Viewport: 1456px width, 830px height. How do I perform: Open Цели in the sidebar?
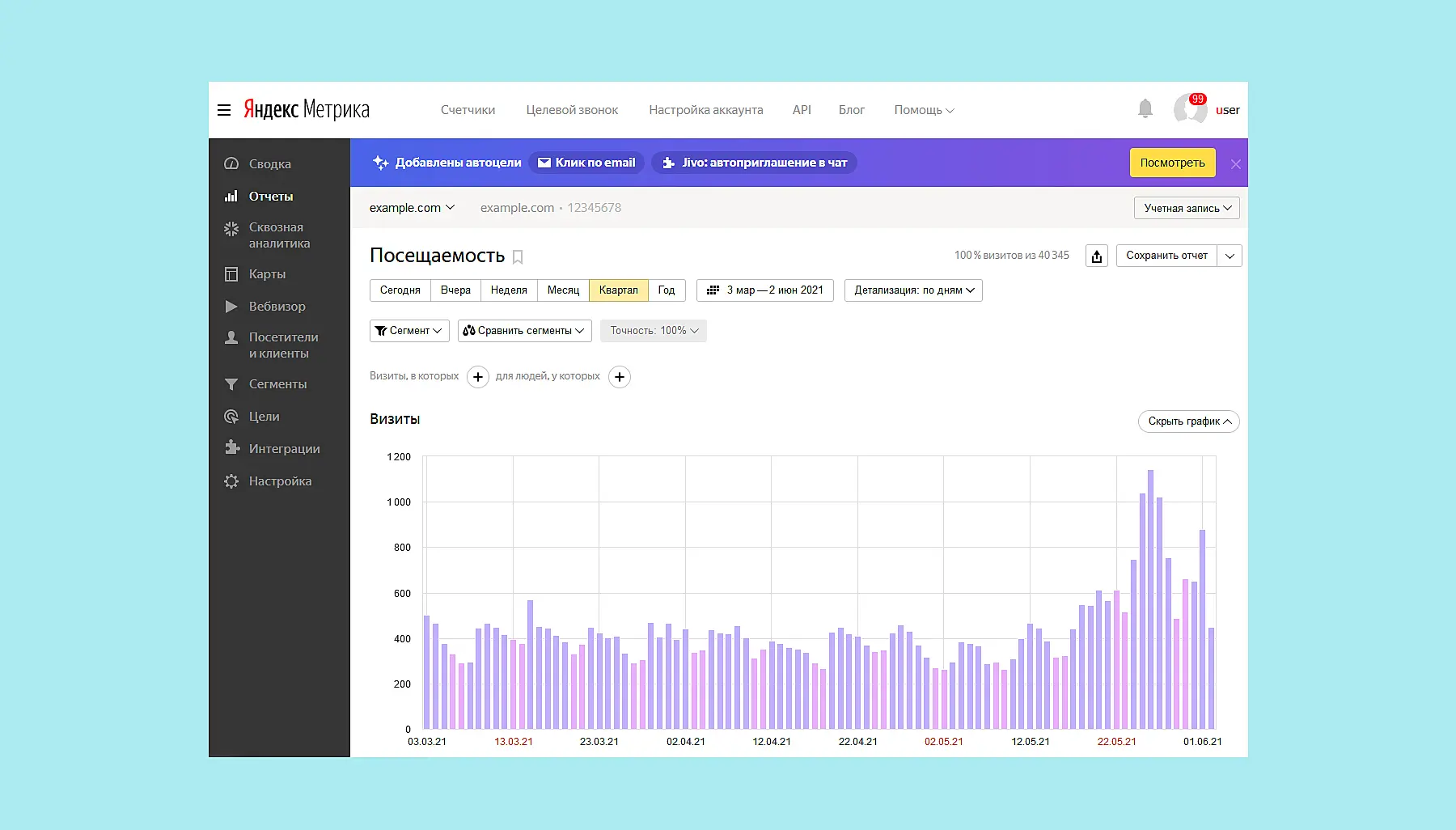pyautogui.click(x=264, y=417)
